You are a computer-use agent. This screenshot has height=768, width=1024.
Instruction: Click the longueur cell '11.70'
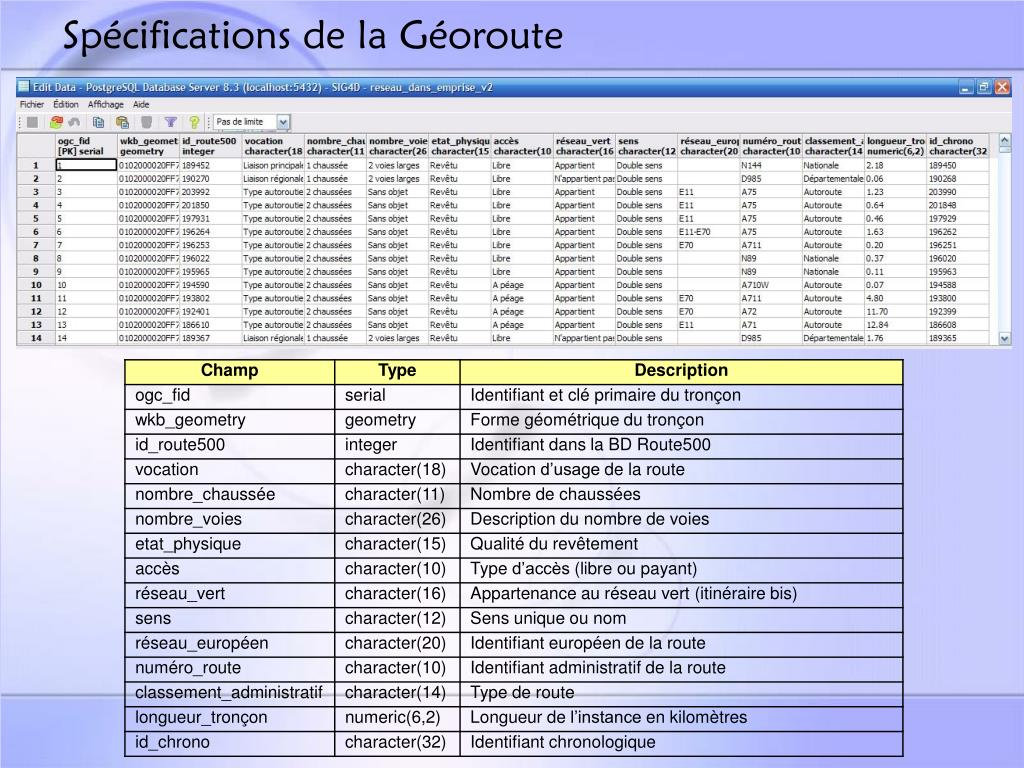pos(895,312)
